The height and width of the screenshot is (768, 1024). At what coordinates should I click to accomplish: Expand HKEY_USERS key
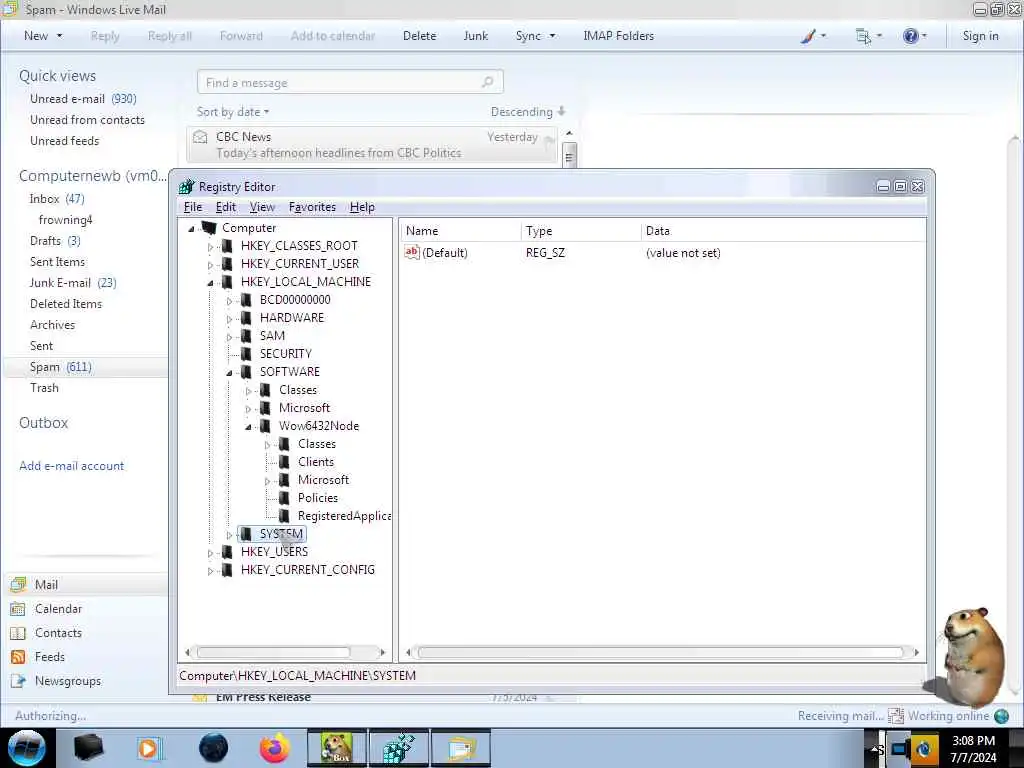click(x=210, y=553)
